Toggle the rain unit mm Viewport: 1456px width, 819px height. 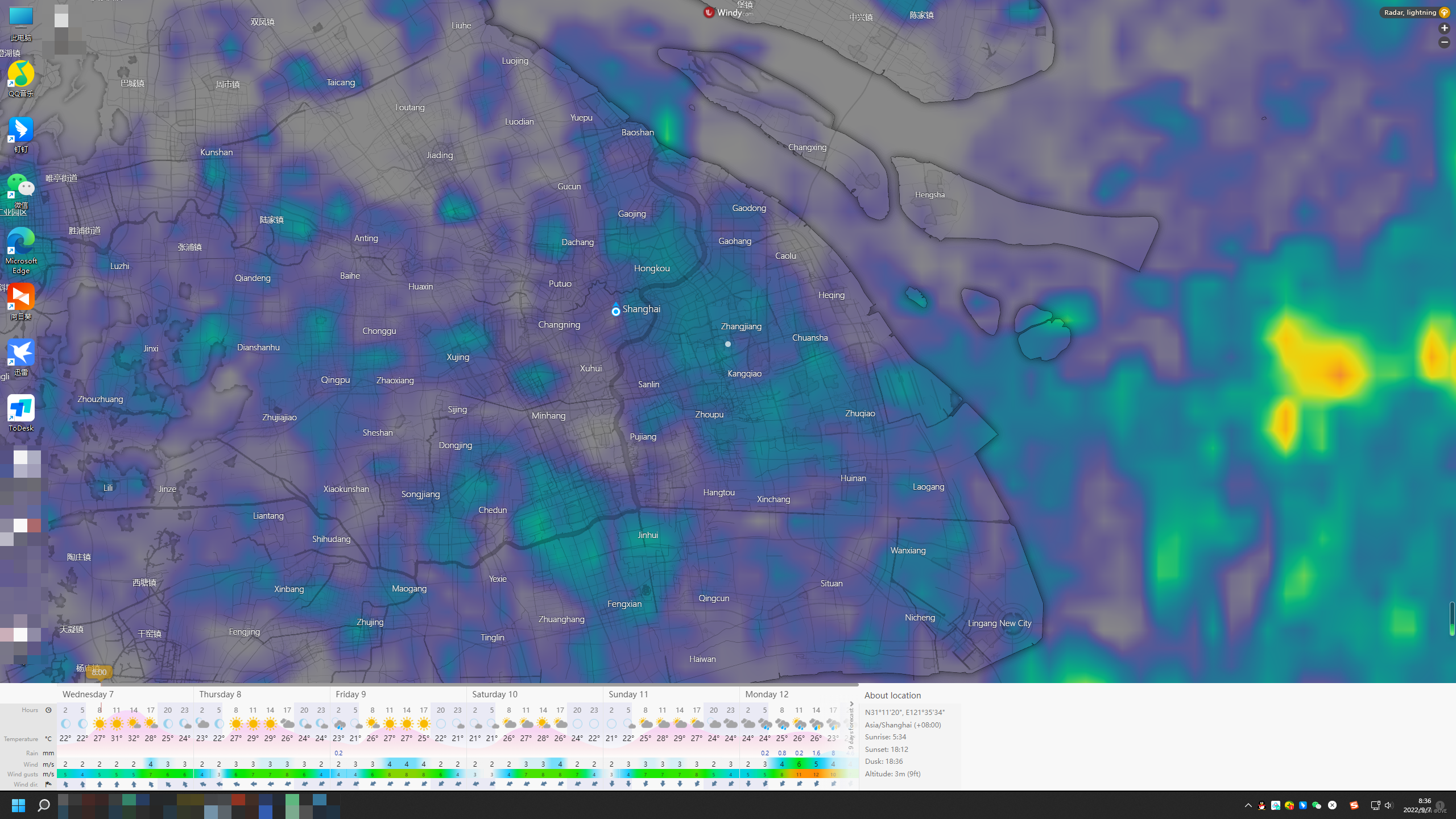tap(48, 753)
